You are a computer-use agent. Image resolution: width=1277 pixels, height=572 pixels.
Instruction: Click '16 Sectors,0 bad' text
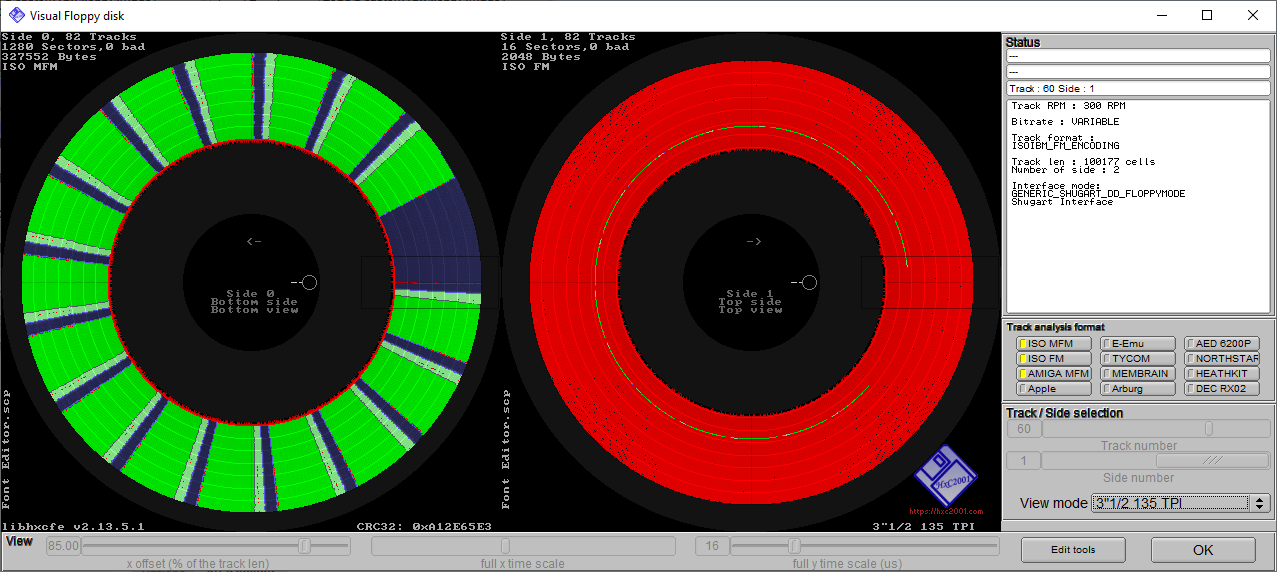(x=565, y=47)
